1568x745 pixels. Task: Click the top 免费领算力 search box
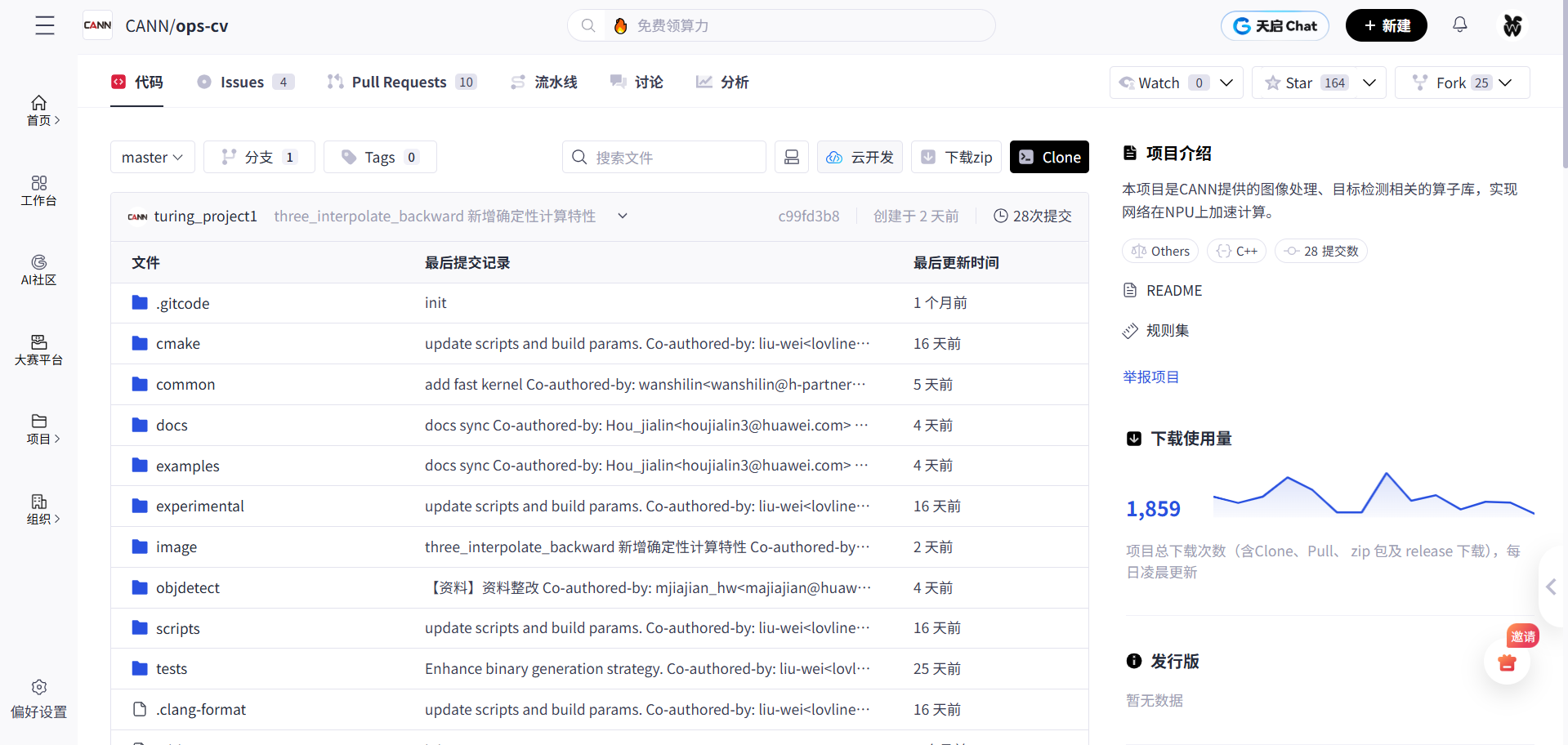coord(781,25)
